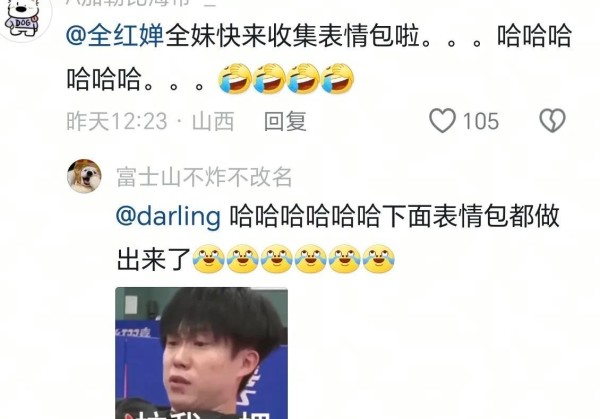Tap the reply text 下面表情包都做出来了
The width and height of the screenshot is (600, 419).
[337, 238]
